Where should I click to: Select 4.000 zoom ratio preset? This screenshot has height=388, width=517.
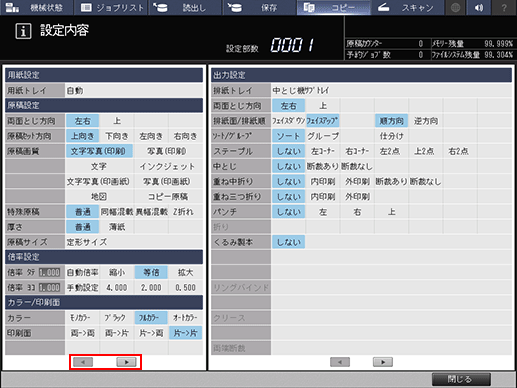(117, 287)
